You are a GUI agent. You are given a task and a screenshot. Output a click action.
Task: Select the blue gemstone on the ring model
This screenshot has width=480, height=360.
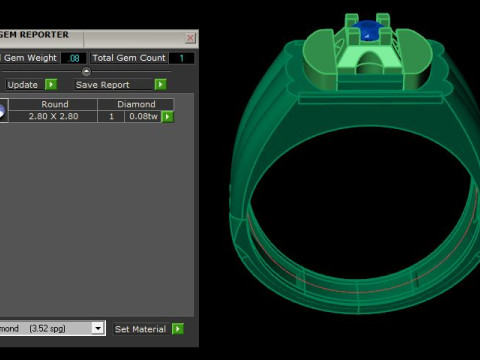(367, 30)
